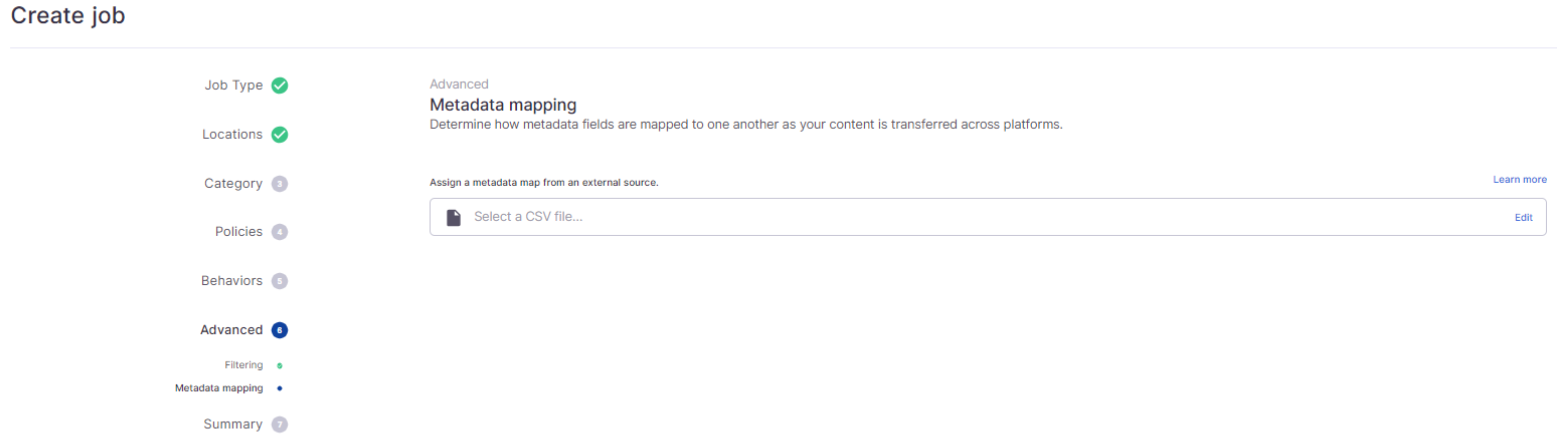Click the blue dot beside Metadata mapping
This screenshot has height=445, width=1557.
click(279, 388)
